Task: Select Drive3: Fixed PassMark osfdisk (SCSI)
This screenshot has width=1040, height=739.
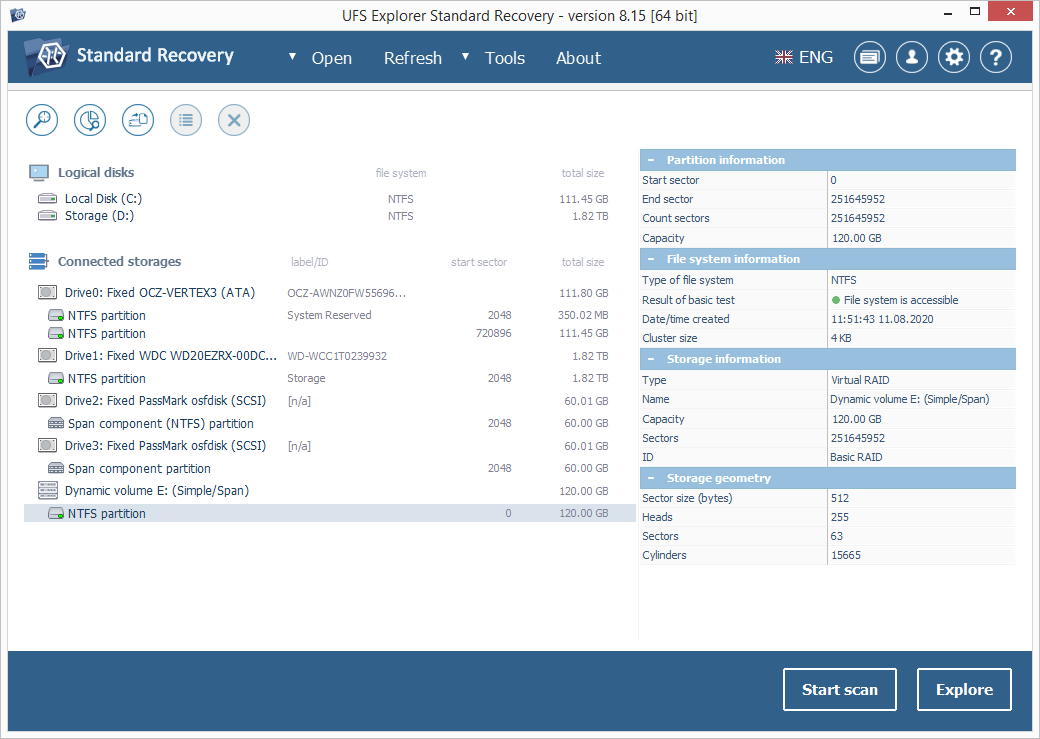Action: [x=330, y=446]
